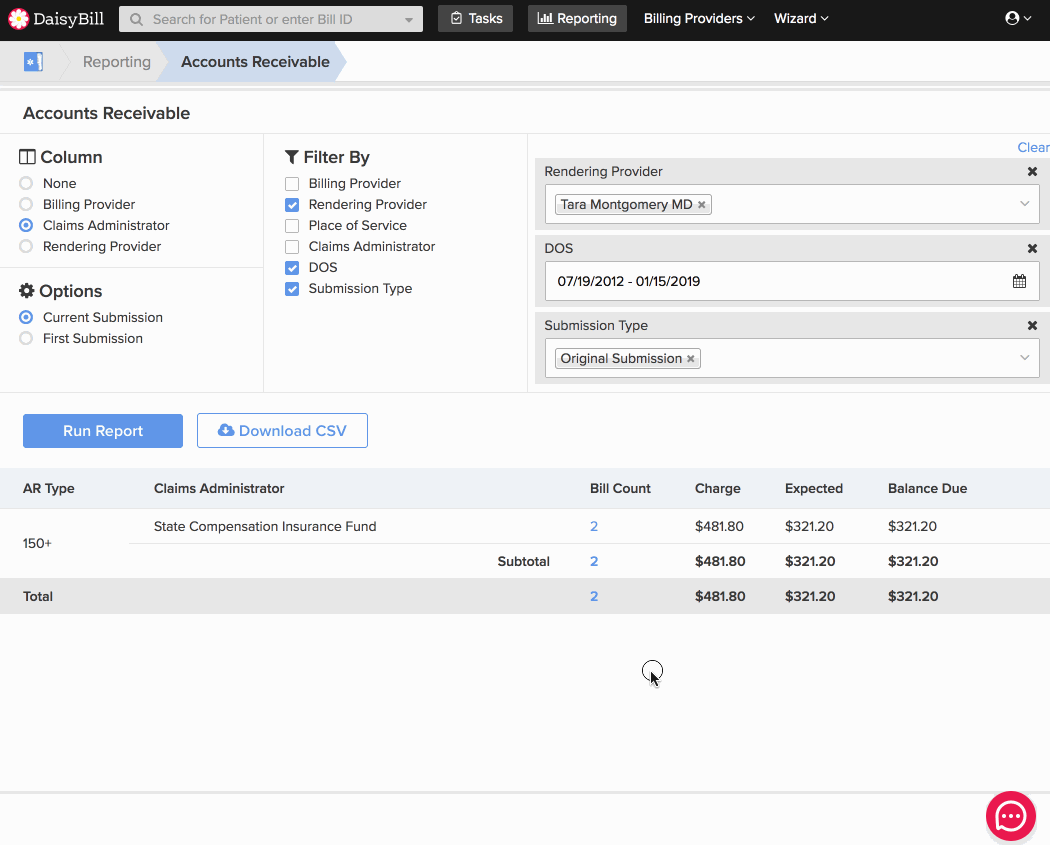1050x845 pixels.
Task: Remove the Original Submission tag
Action: tap(690, 359)
